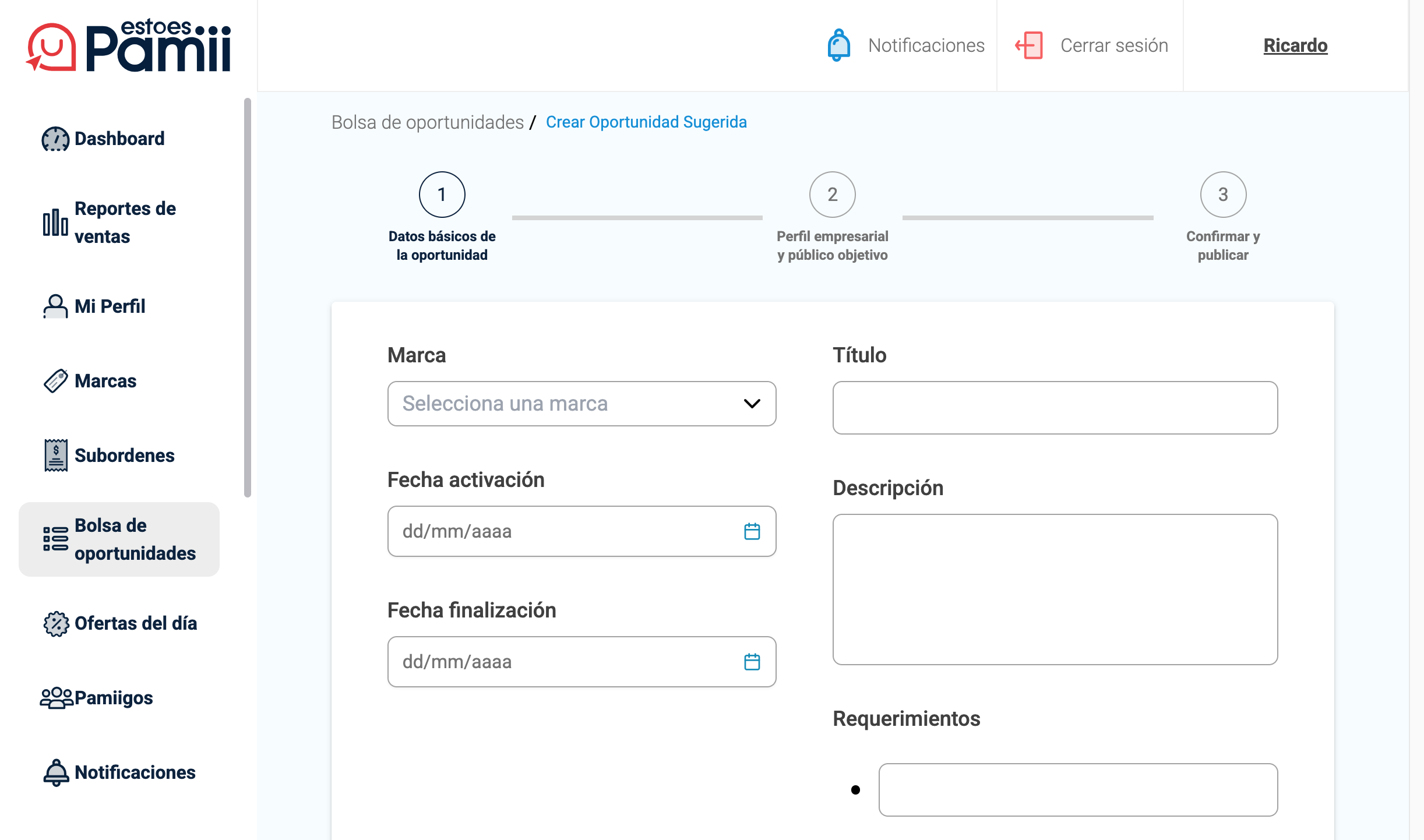Select step 3 Confirmar y publicar
1424x840 pixels.
coord(1224,195)
